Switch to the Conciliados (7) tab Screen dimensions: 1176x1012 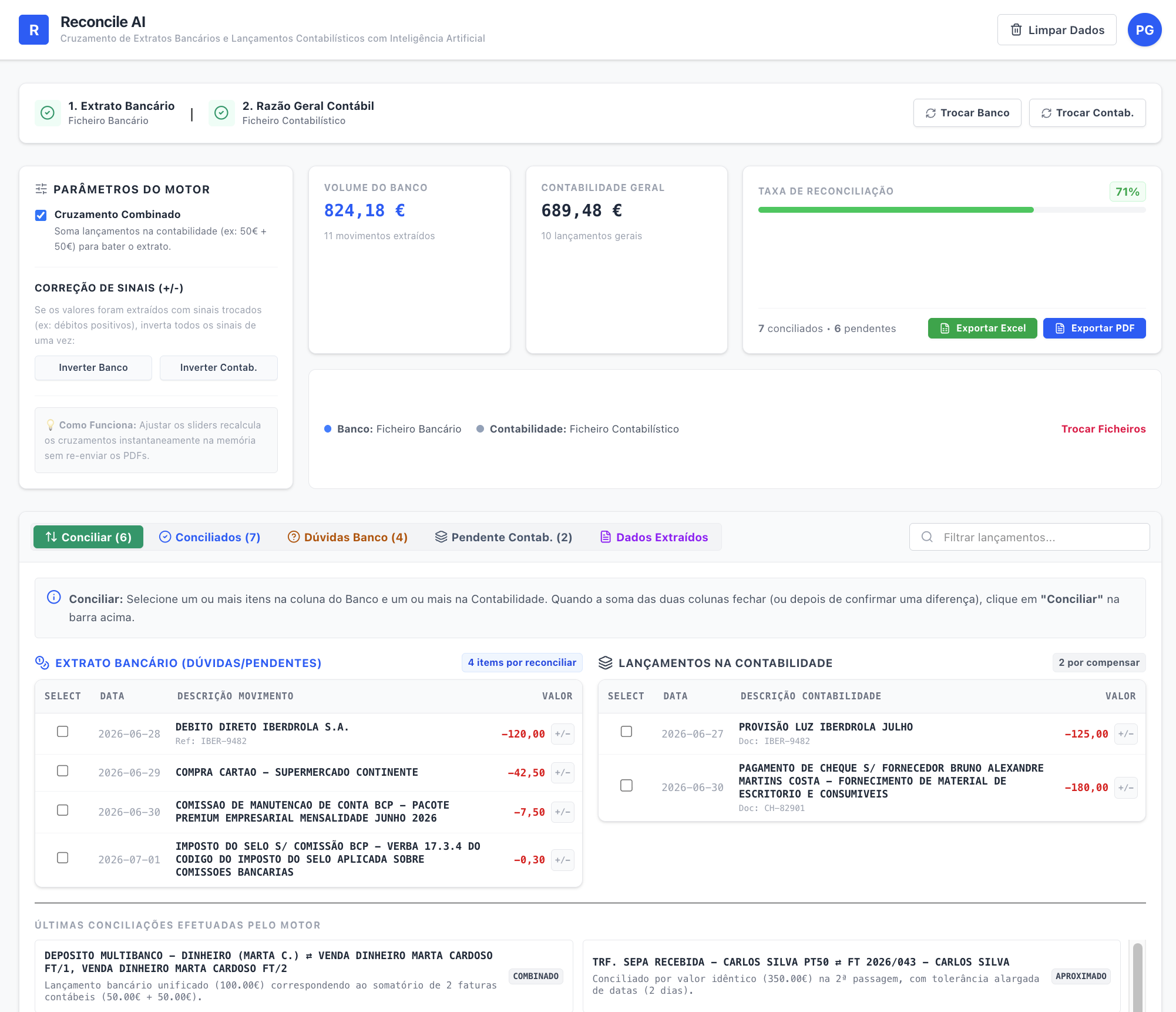210,537
